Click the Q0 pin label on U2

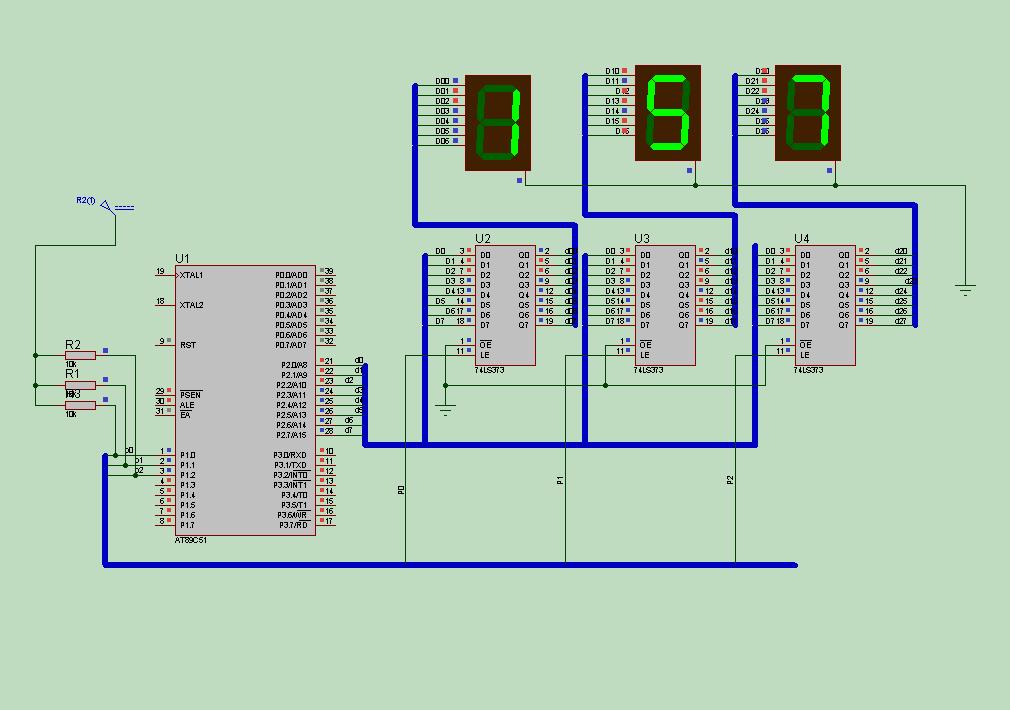click(524, 255)
